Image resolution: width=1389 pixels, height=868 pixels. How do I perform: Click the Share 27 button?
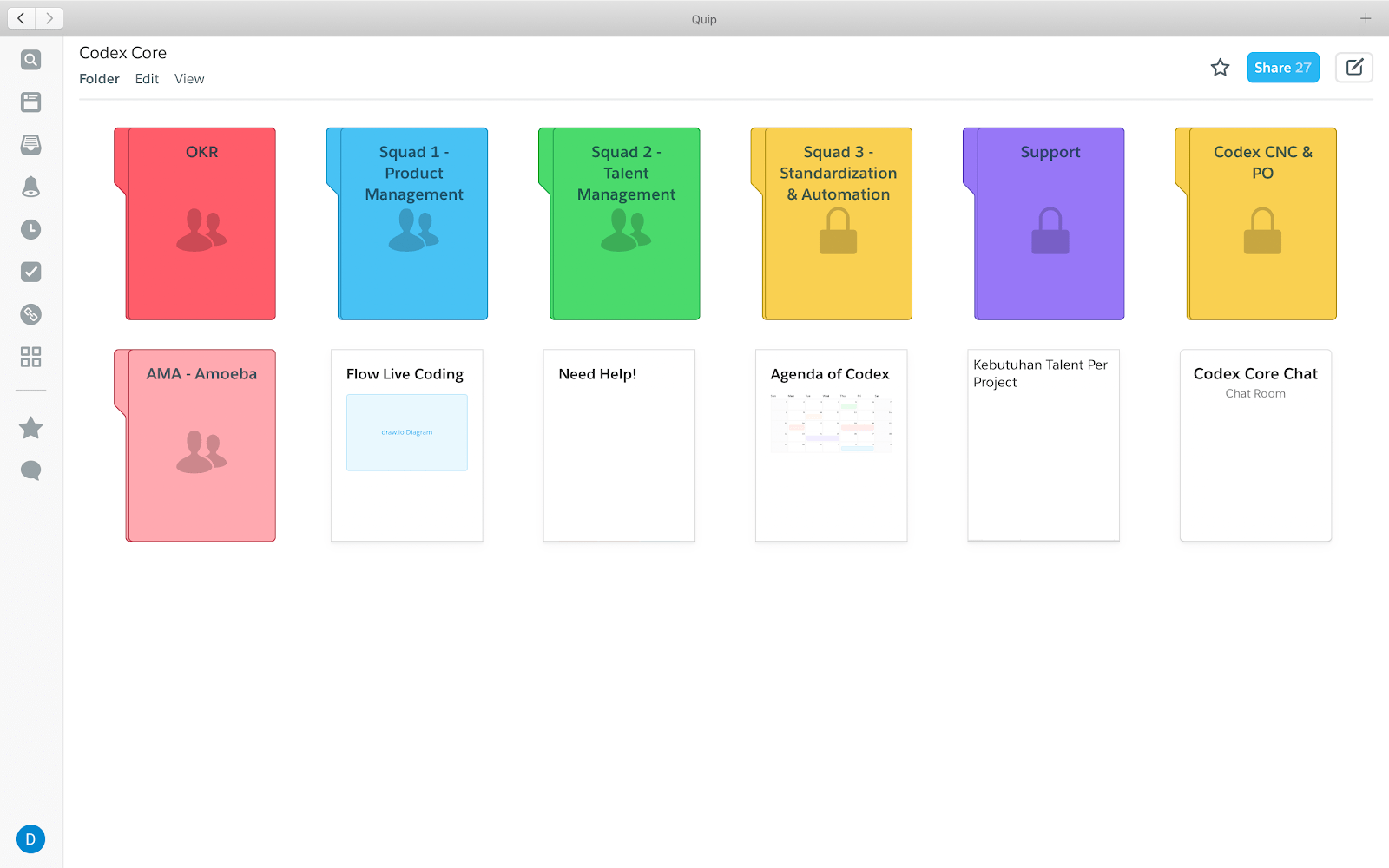pyautogui.click(x=1283, y=68)
